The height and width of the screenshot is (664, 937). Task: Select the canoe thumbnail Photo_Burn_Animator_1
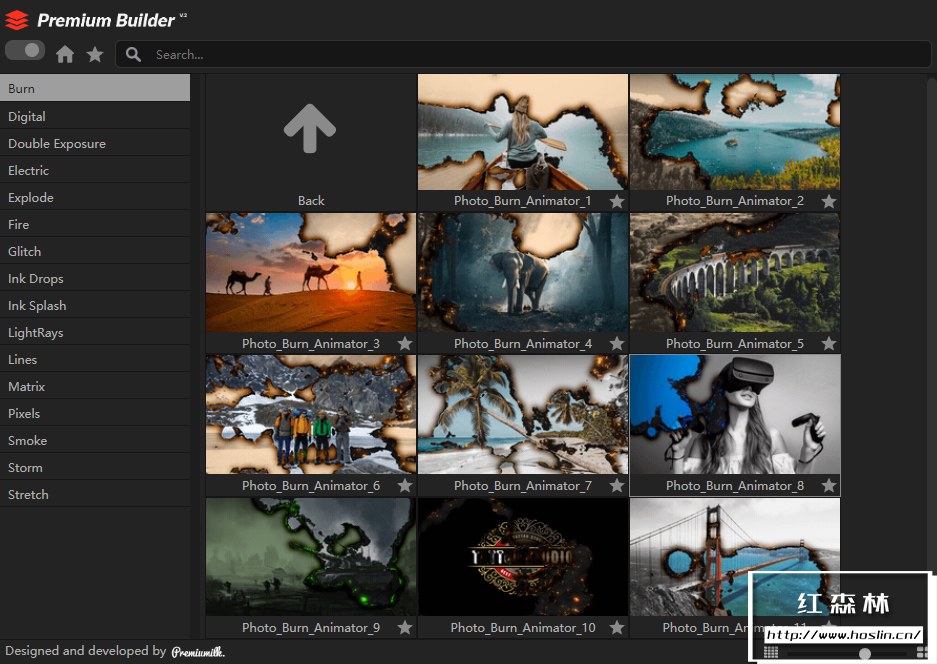pyautogui.click(x=523, y=132)
